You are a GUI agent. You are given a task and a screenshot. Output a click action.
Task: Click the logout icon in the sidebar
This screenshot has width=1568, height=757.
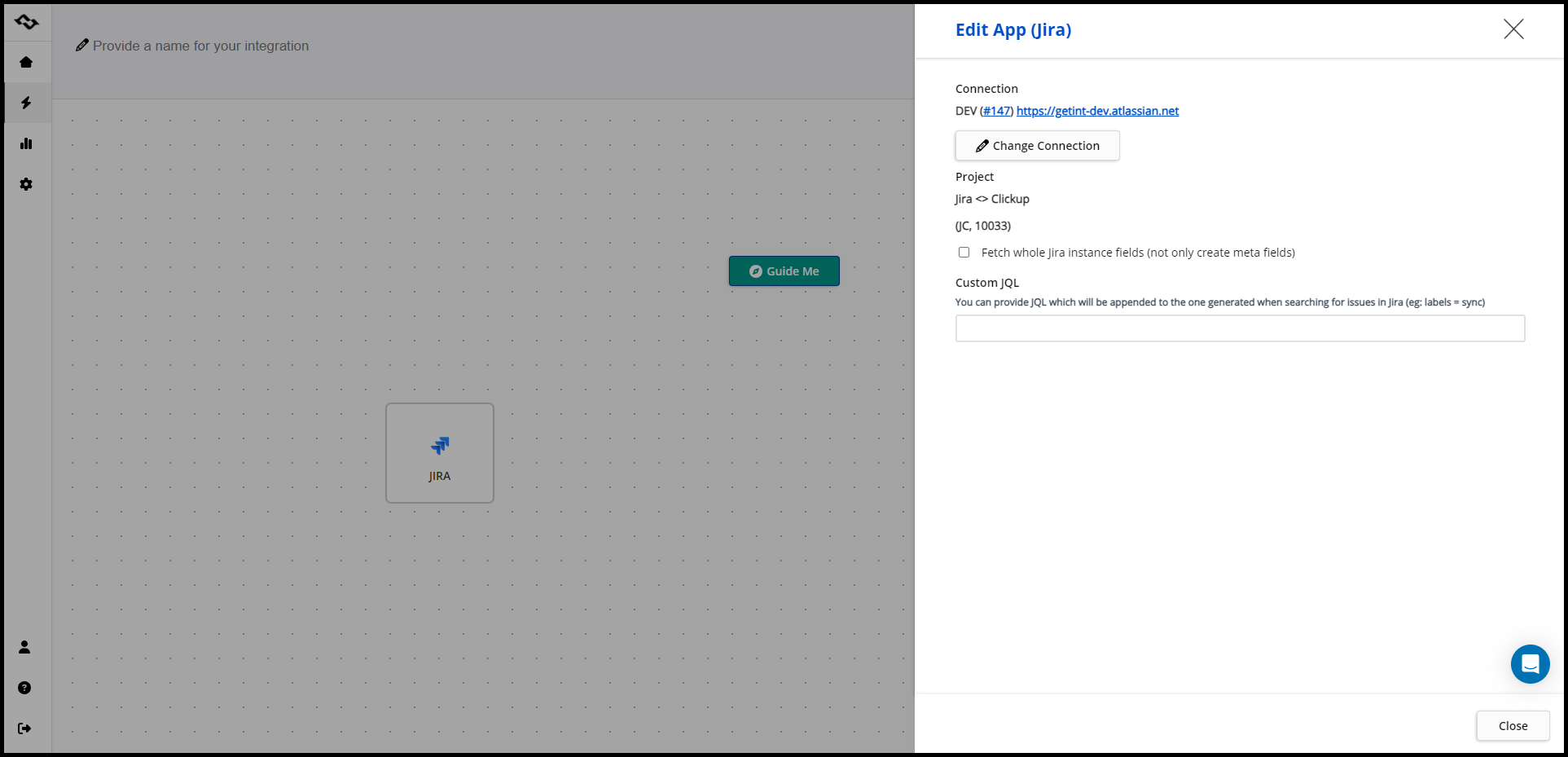[x=24, y=728]
